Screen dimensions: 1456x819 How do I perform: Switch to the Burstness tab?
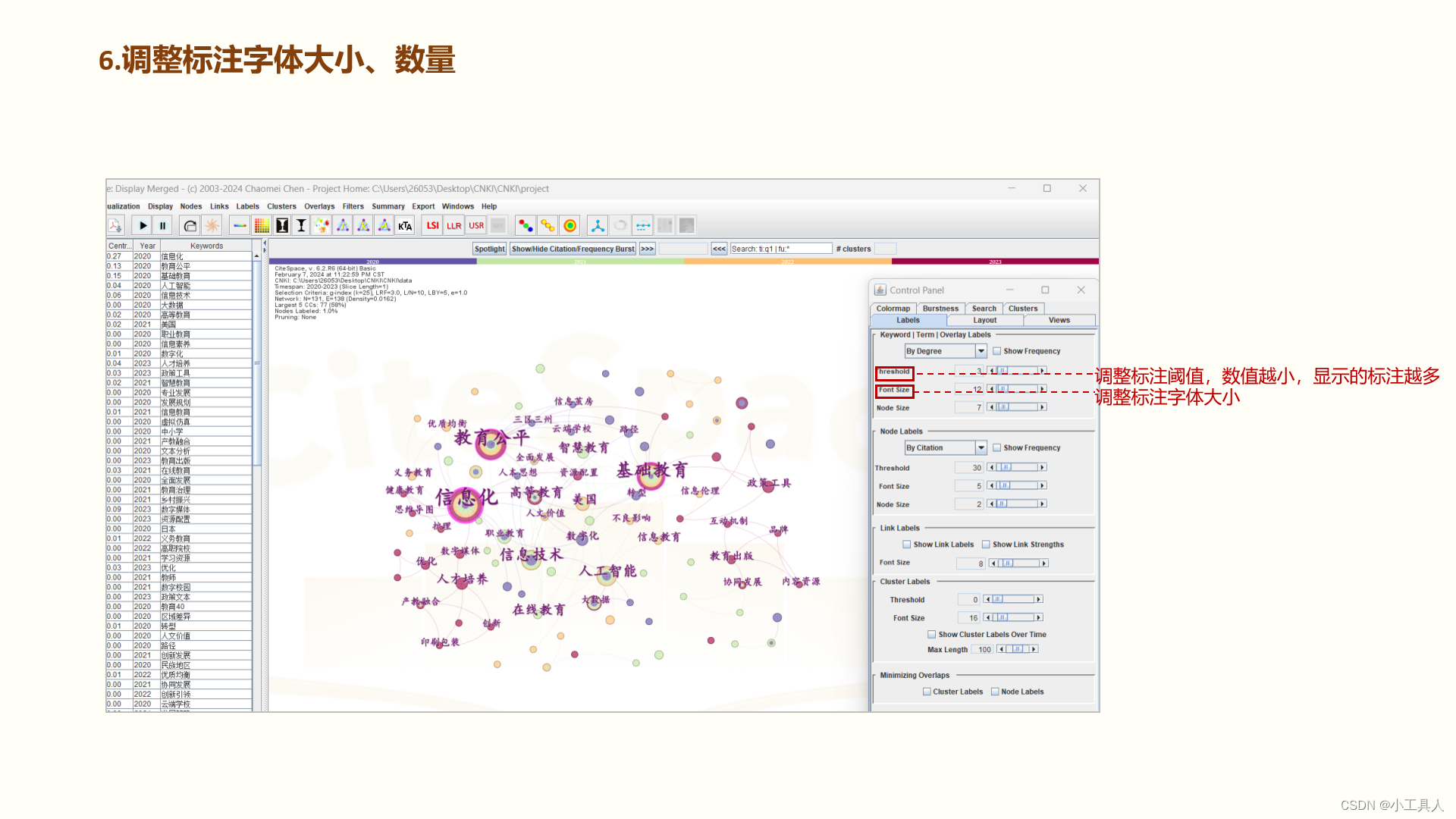(x=940, y=309)
